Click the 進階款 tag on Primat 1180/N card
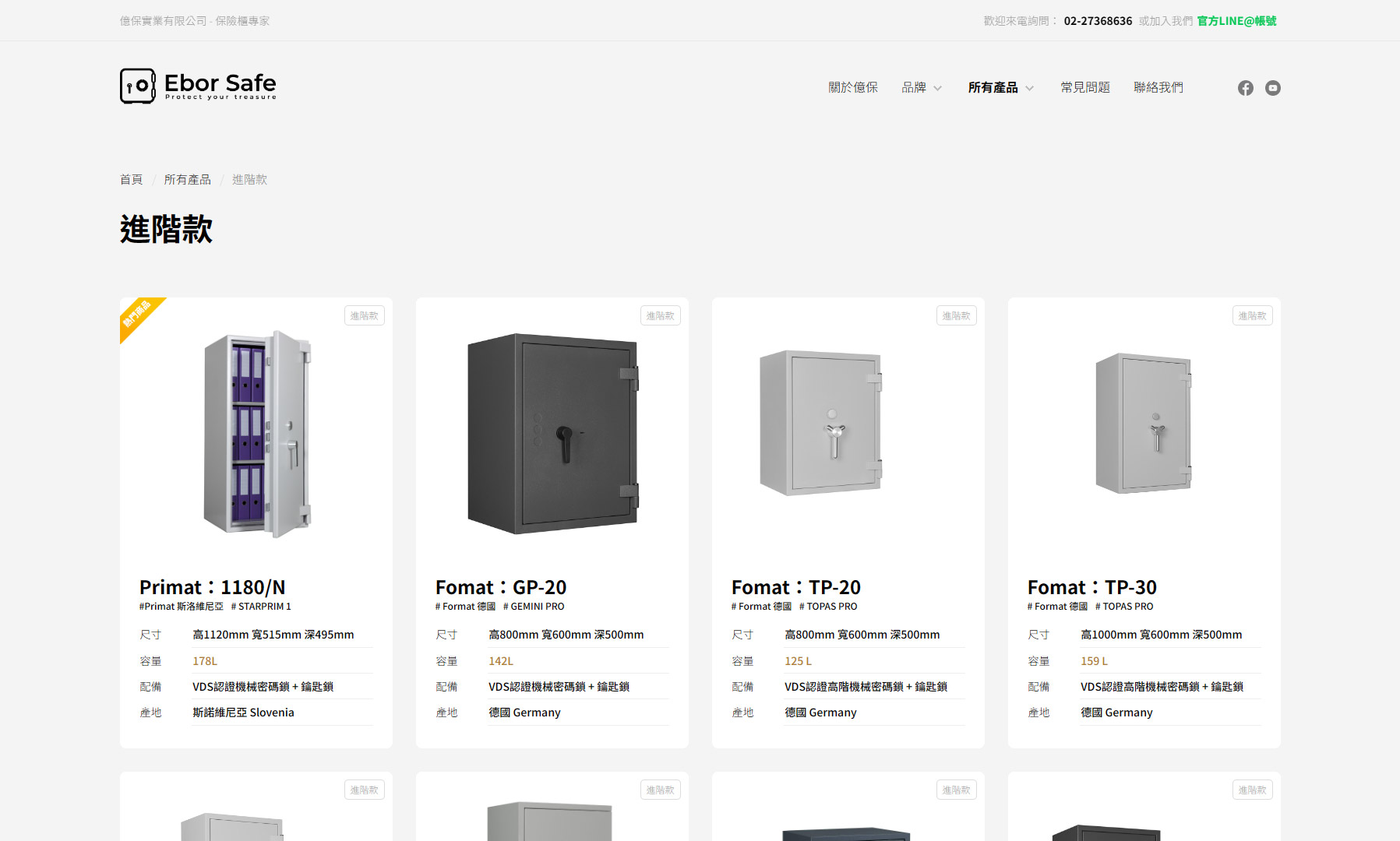This screenshot has width=1400, height=841. tap(364, 315)
